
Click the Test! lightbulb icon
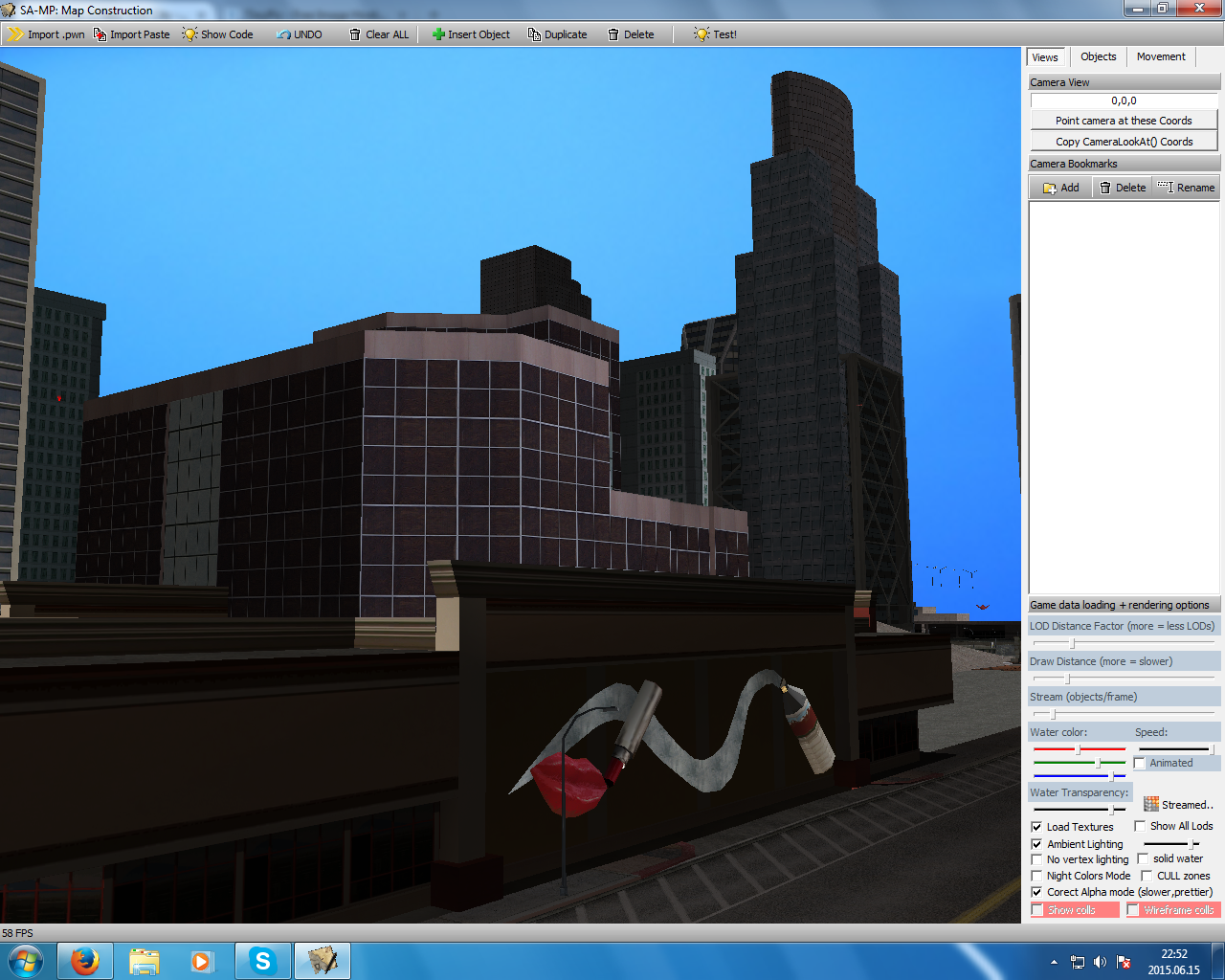702,34
